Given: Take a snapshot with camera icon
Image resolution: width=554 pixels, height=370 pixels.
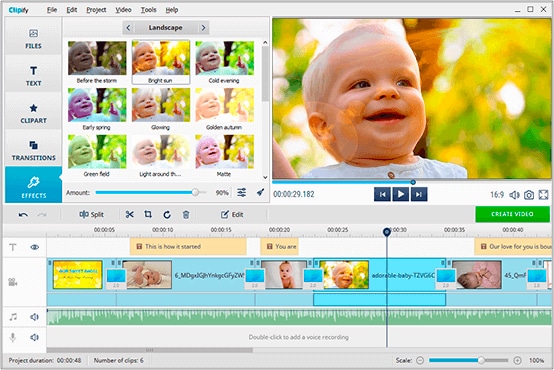Looking at the screenshot, I should pyautogui.click(x=529, y=195).
